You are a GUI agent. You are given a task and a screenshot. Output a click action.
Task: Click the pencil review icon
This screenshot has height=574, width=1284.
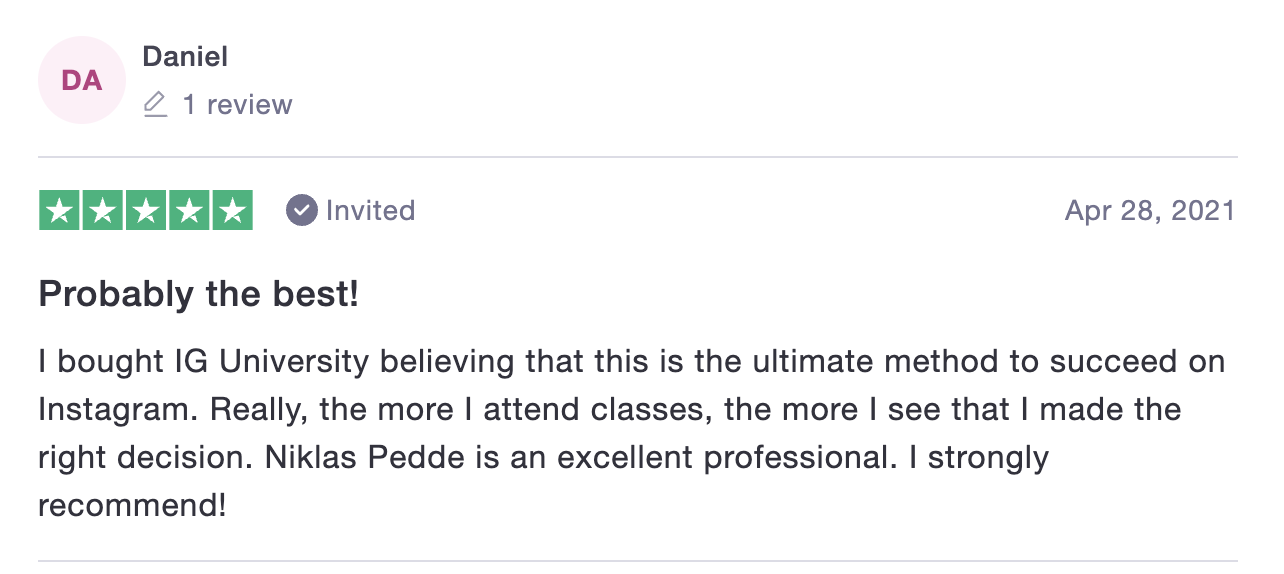coord(155,104)
